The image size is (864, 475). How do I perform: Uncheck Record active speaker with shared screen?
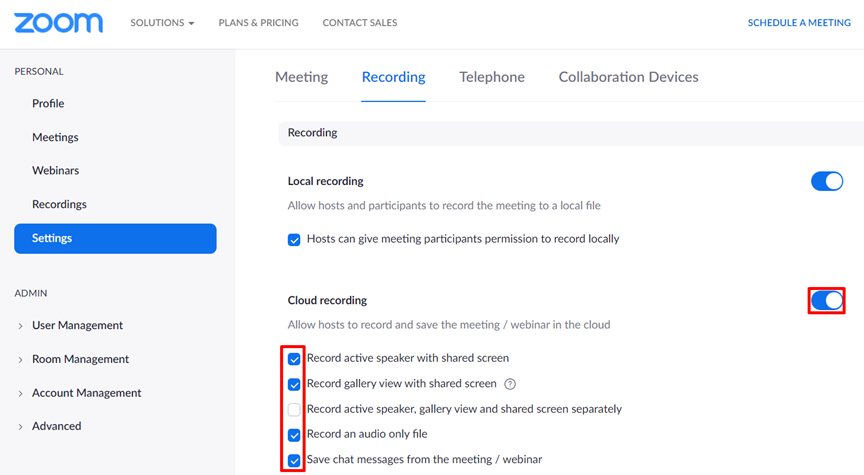point(294,359)
